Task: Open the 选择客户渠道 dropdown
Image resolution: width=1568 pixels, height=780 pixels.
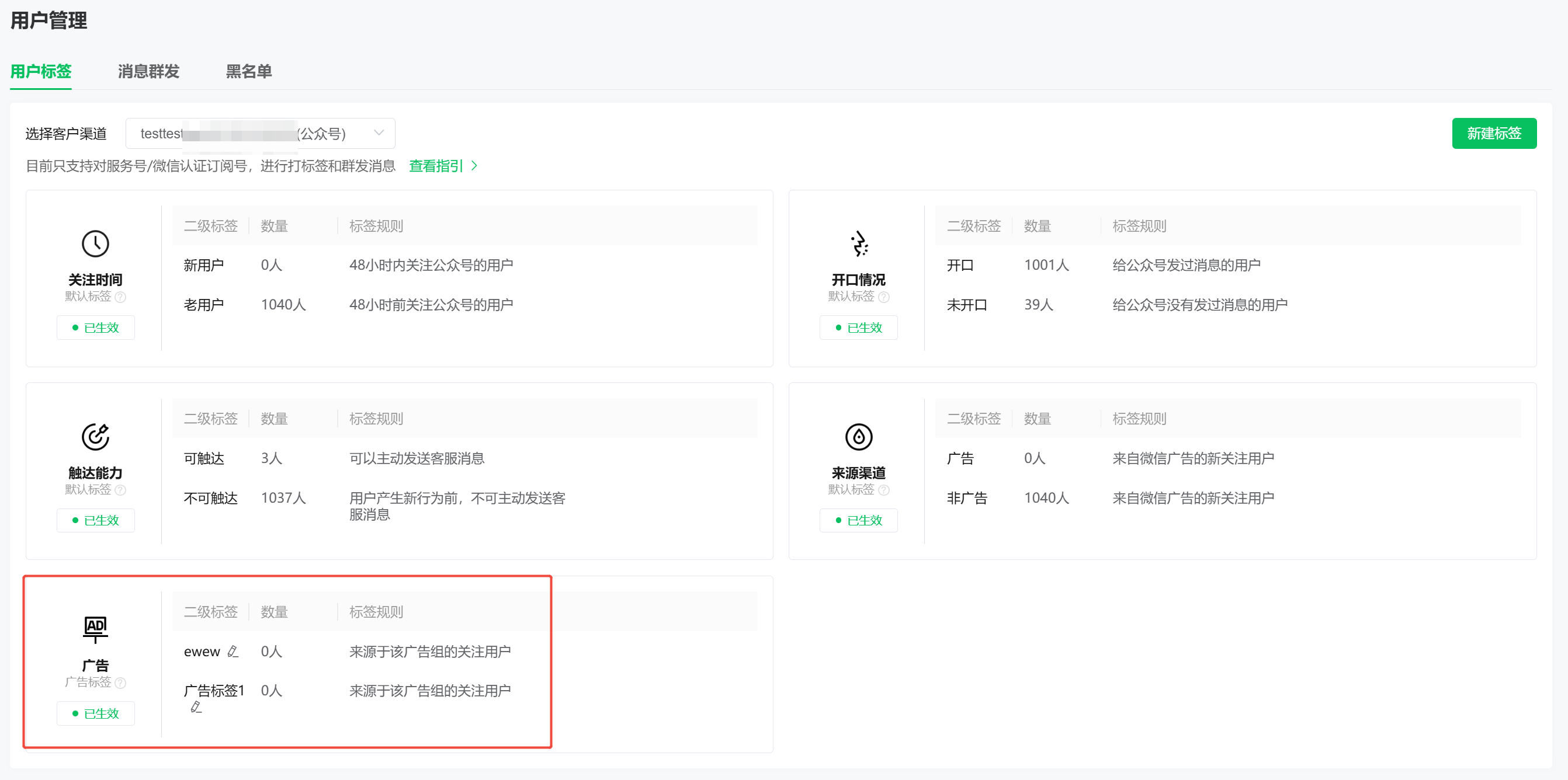Action: (x=260, y=133)
